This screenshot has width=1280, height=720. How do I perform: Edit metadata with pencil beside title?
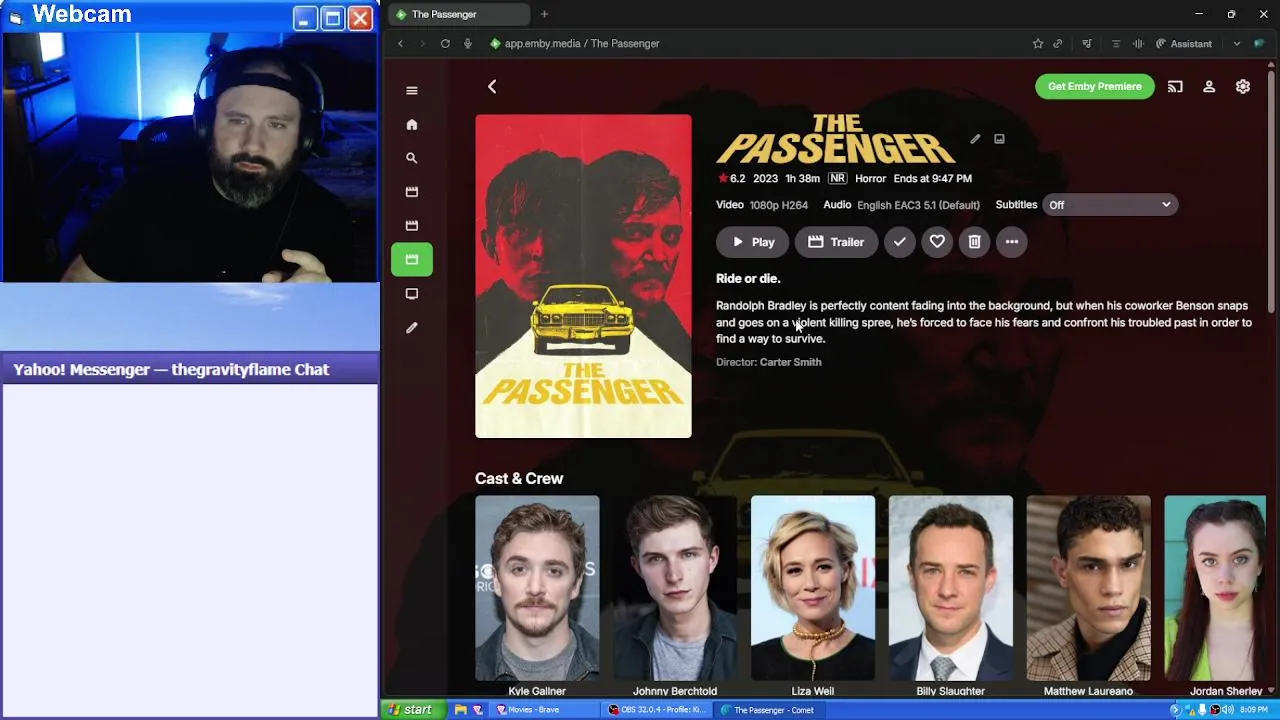click(x=975, y=139)
